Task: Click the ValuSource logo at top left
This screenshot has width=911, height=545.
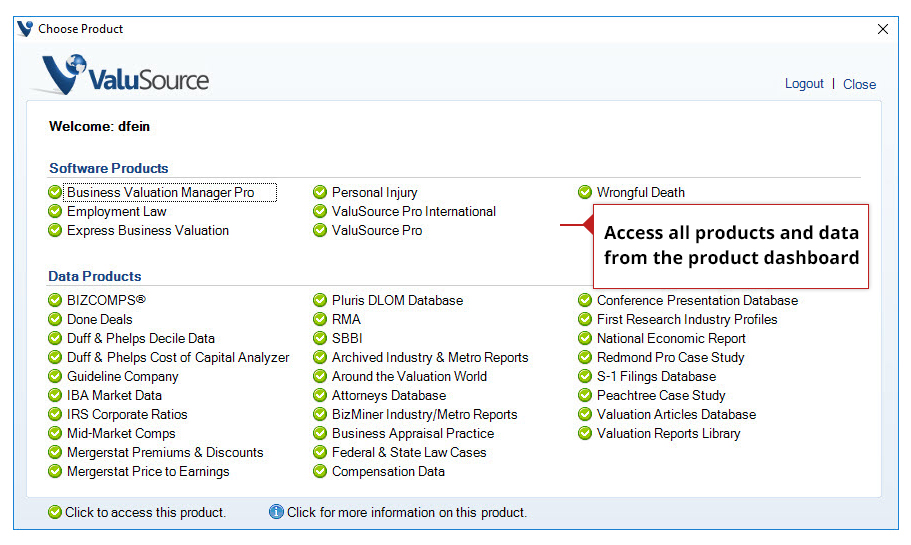Action: tap(126, 78)
